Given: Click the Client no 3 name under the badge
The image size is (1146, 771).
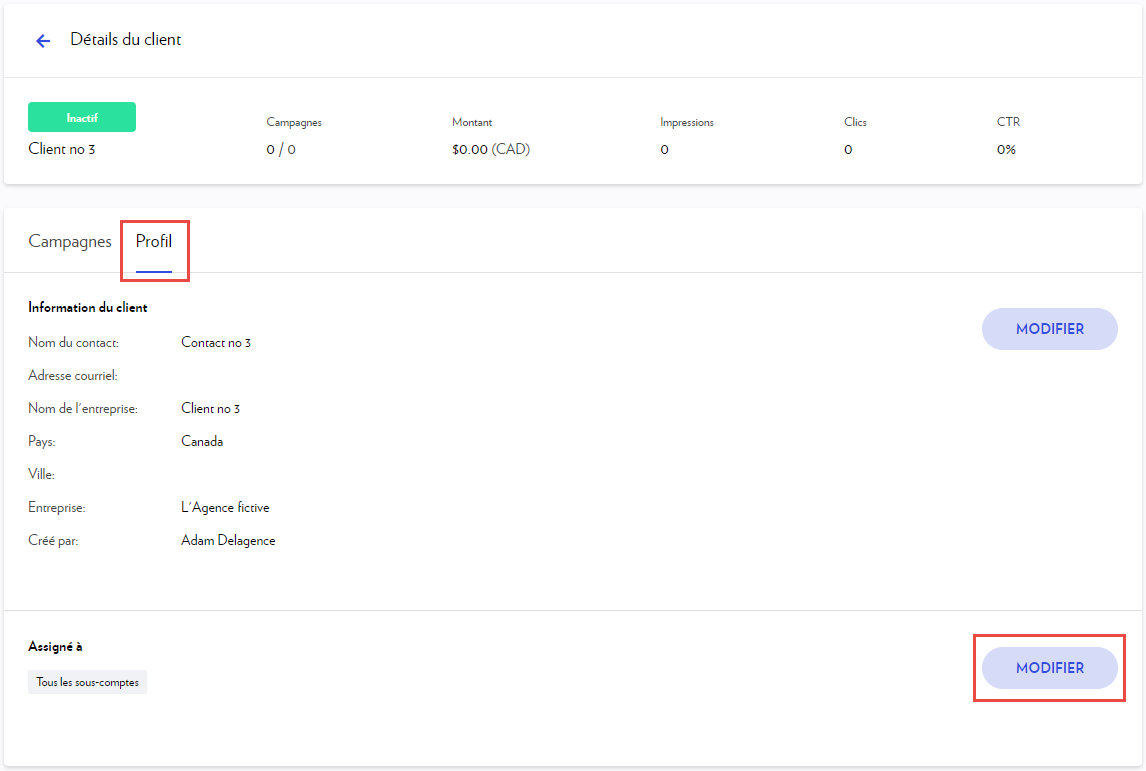Looking at the screenshot, I should (x=62, y=150).
